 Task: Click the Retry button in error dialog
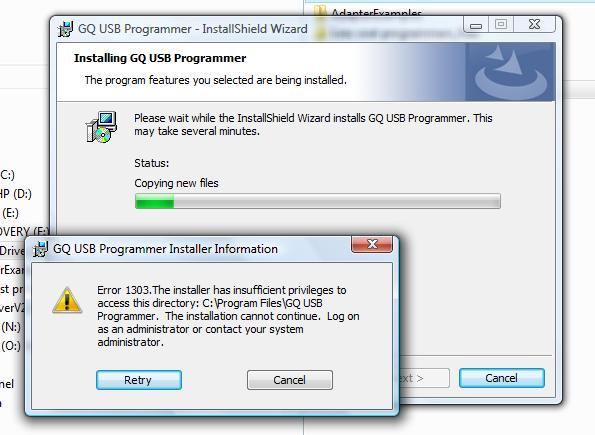(139, 380)
